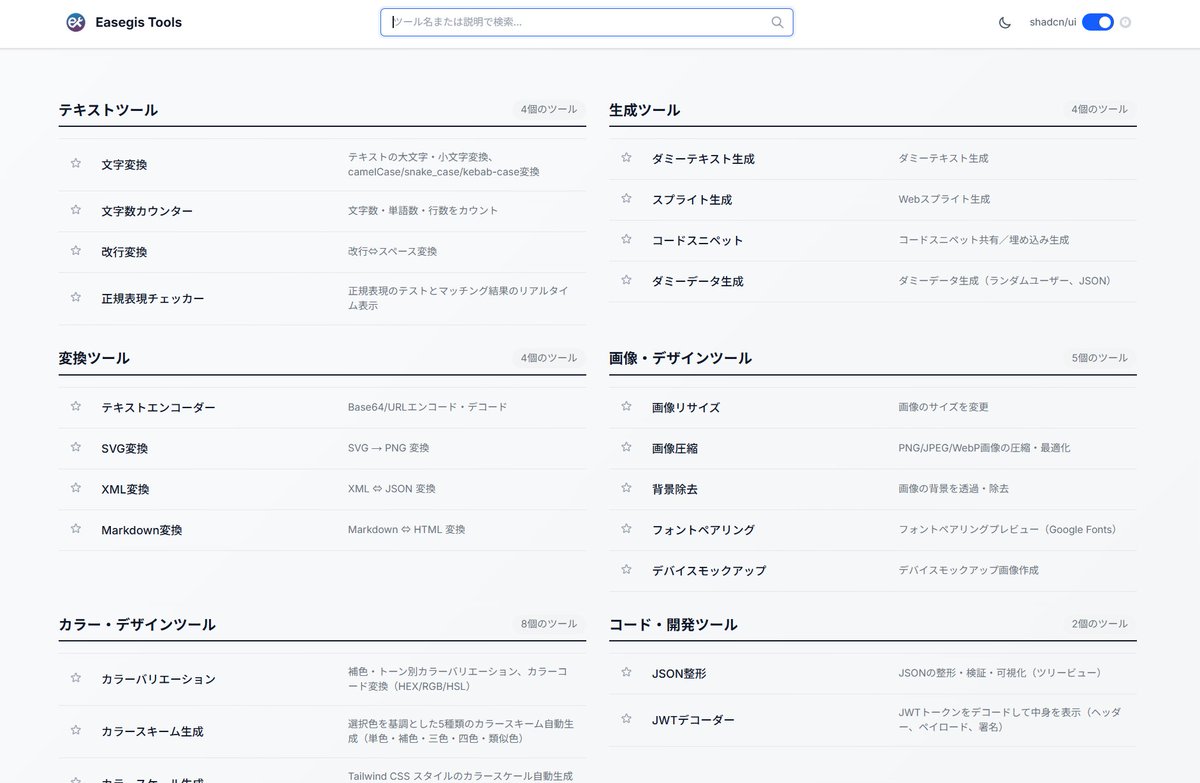Open the 文字変換 tool
Screen dimensions: 1200x783
click(124, 164)
